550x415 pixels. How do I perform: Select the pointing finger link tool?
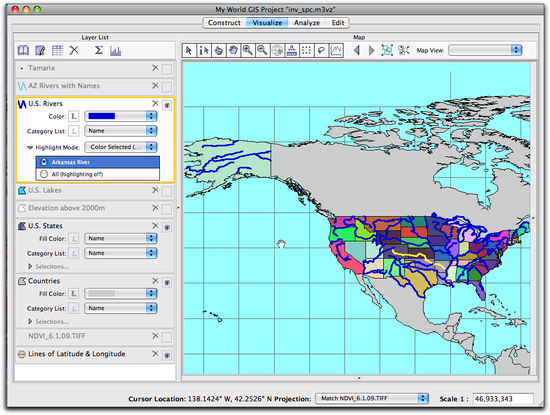(219, 51)
